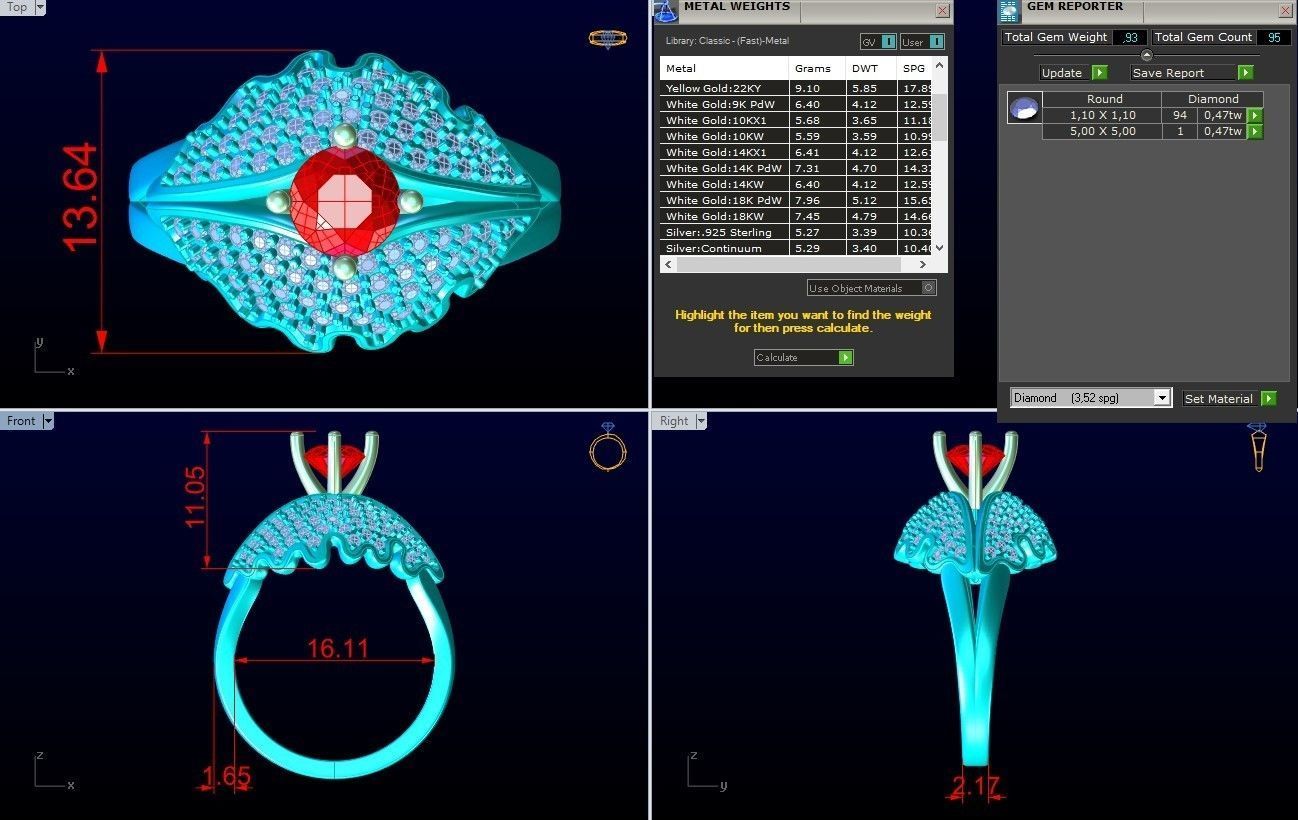Open the Diamond (3,52 spg) material dropdown

coord(1162,398)
